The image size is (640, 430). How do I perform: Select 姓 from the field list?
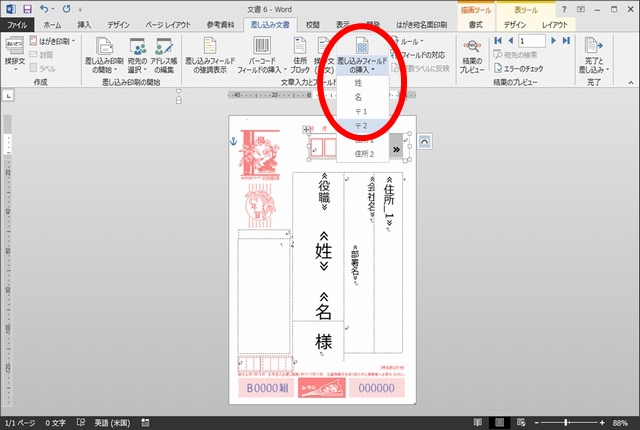coord(363,83)
